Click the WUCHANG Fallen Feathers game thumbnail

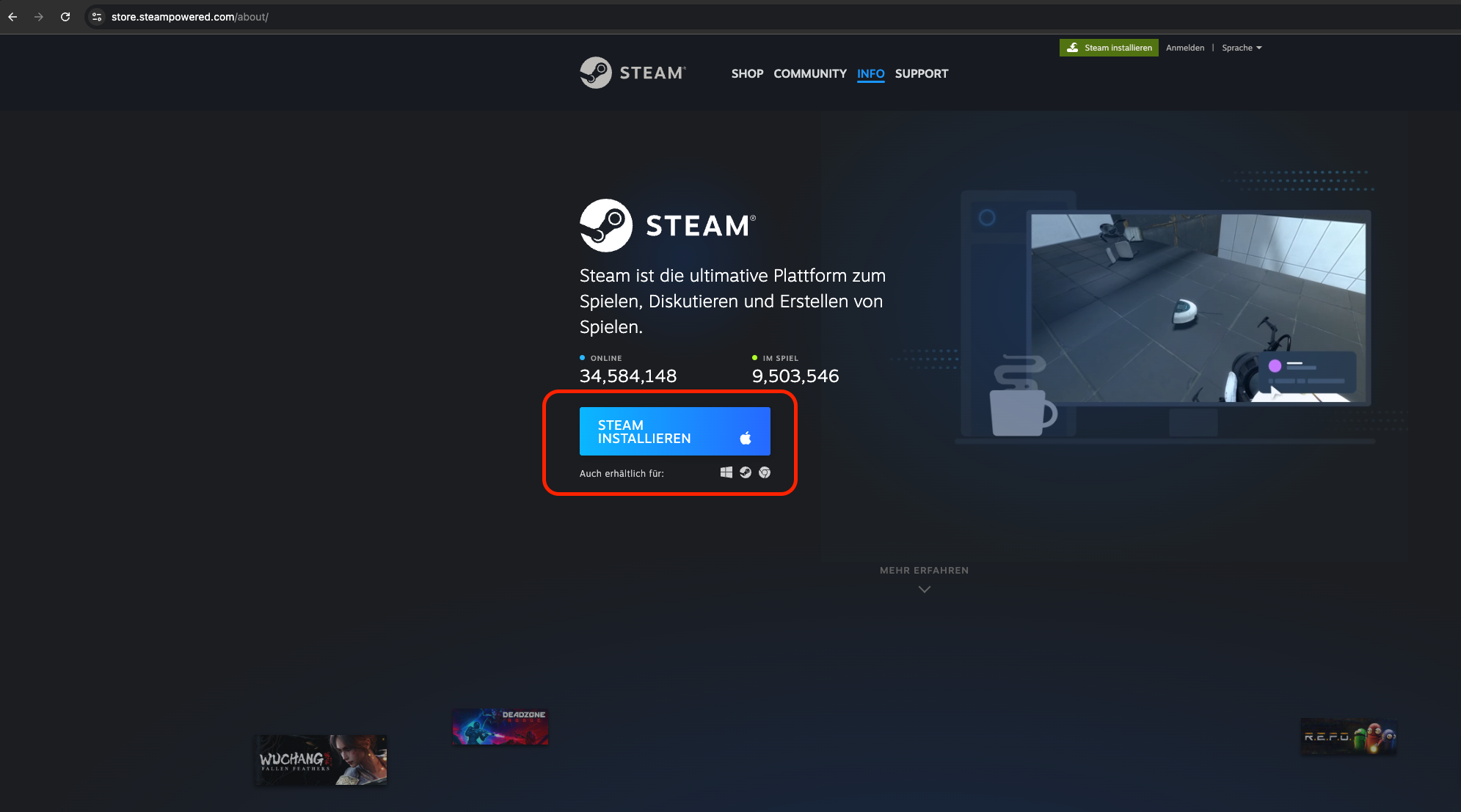(321, 760)
